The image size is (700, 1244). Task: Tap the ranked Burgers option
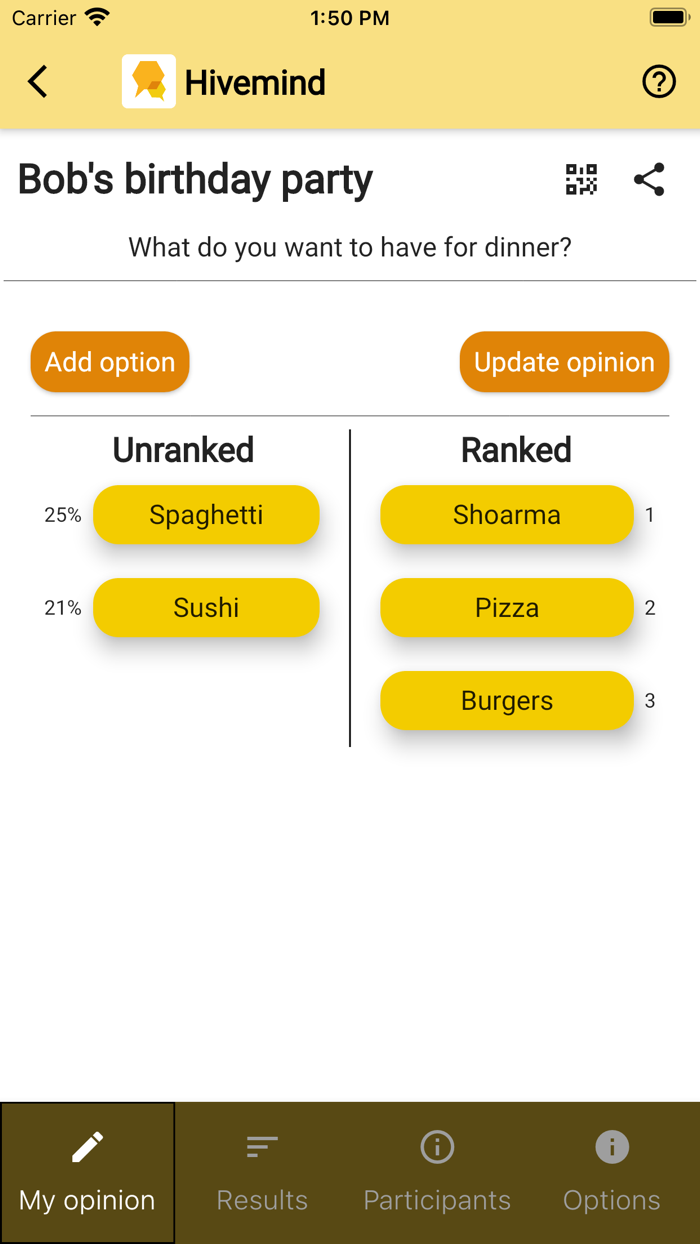[507, 701]
